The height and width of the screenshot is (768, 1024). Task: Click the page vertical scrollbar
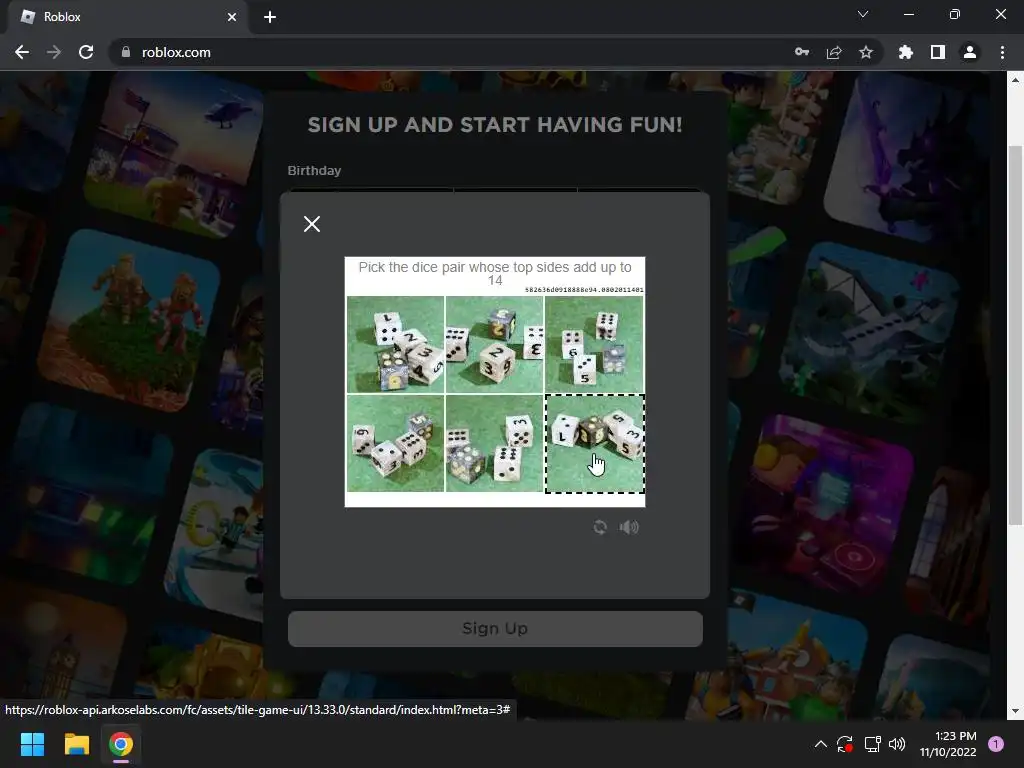[x=1015, y=335]
